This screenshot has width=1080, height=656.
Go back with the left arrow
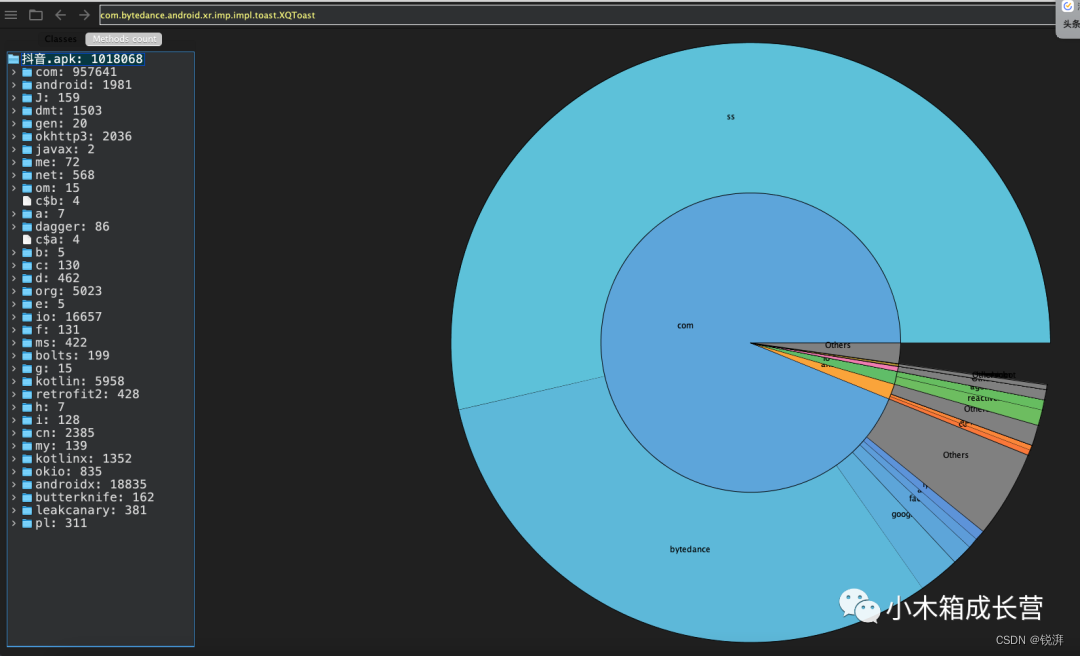[61, 14]
